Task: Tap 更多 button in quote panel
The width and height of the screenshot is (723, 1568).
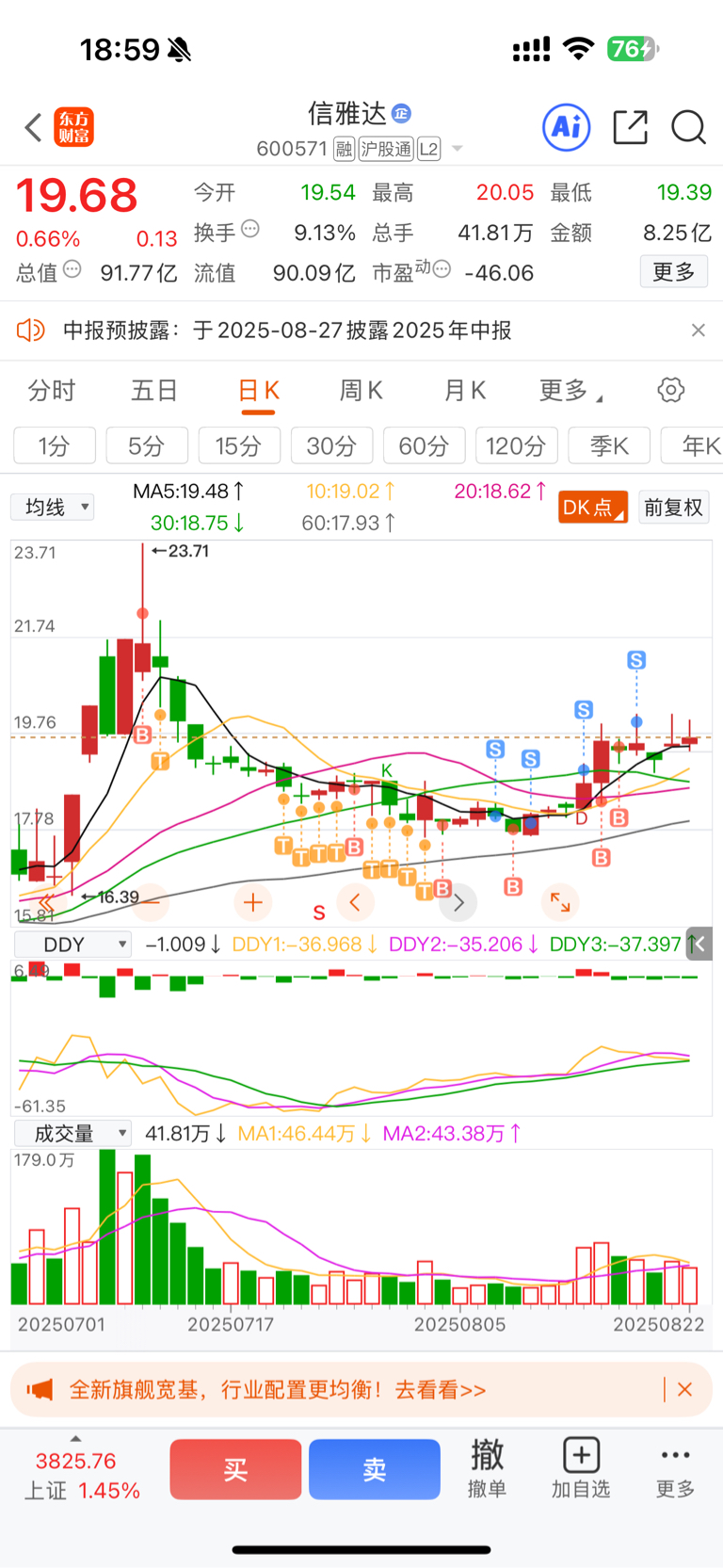Action: (674, 272)
